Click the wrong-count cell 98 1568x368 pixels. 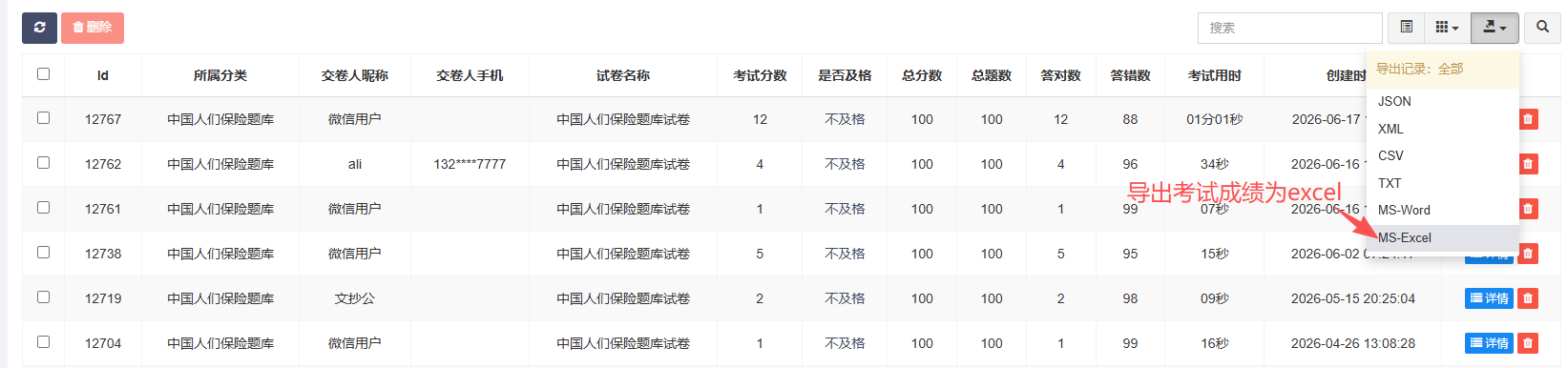(x=1130, y=298)
